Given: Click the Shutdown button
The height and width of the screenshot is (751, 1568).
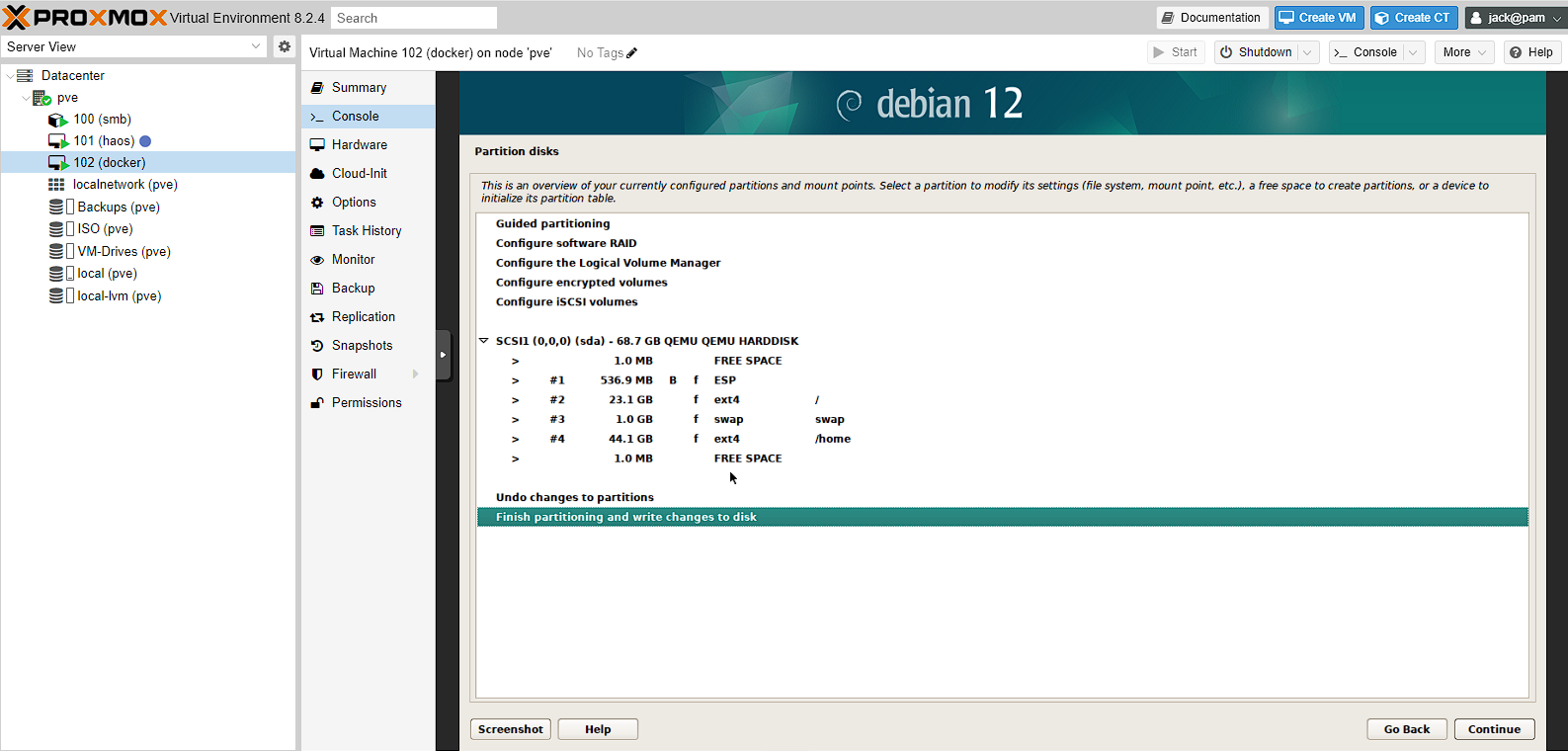Looking at the screenshot, I should 1256,52.
